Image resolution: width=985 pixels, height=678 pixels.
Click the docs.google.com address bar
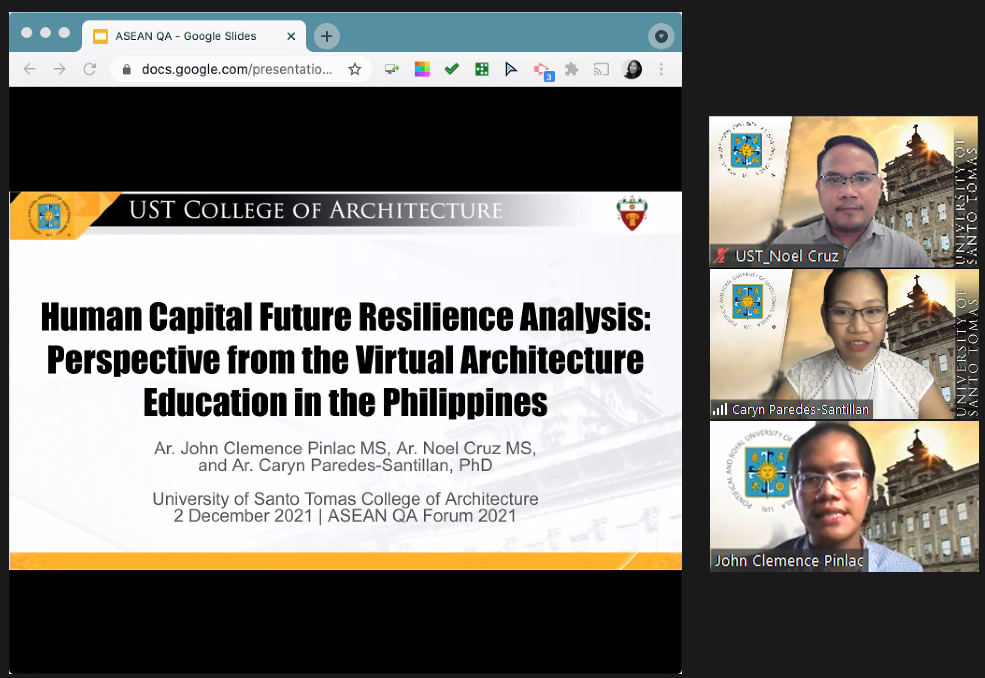pyautogui.click(x=241, y=69)
